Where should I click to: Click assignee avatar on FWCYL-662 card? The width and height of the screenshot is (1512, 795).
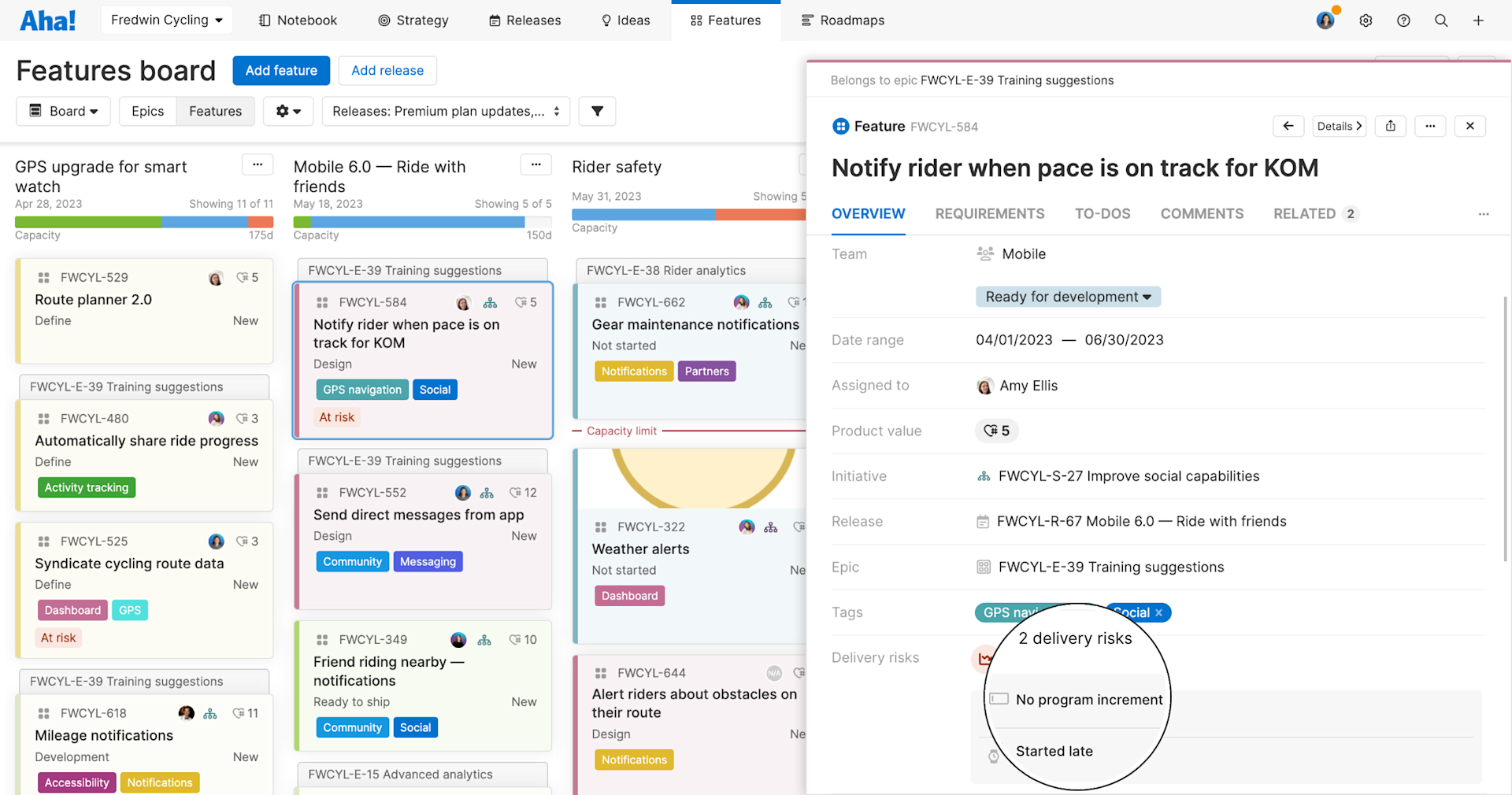tap(741, 302)
